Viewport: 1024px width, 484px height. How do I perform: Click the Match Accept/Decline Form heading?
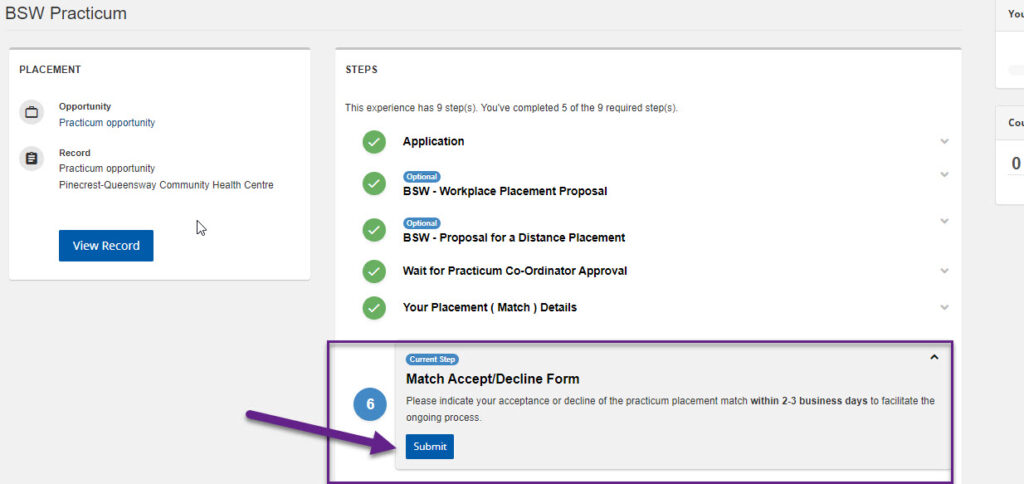click(492, 379)
